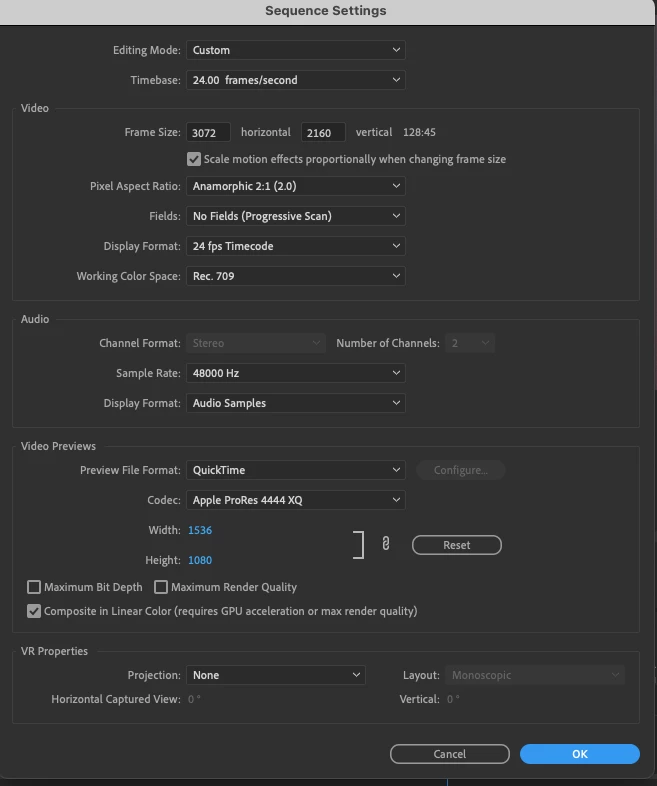Click the VR Properties section label
This screenshot has height=786, width=657.
(x=54, y=651)
